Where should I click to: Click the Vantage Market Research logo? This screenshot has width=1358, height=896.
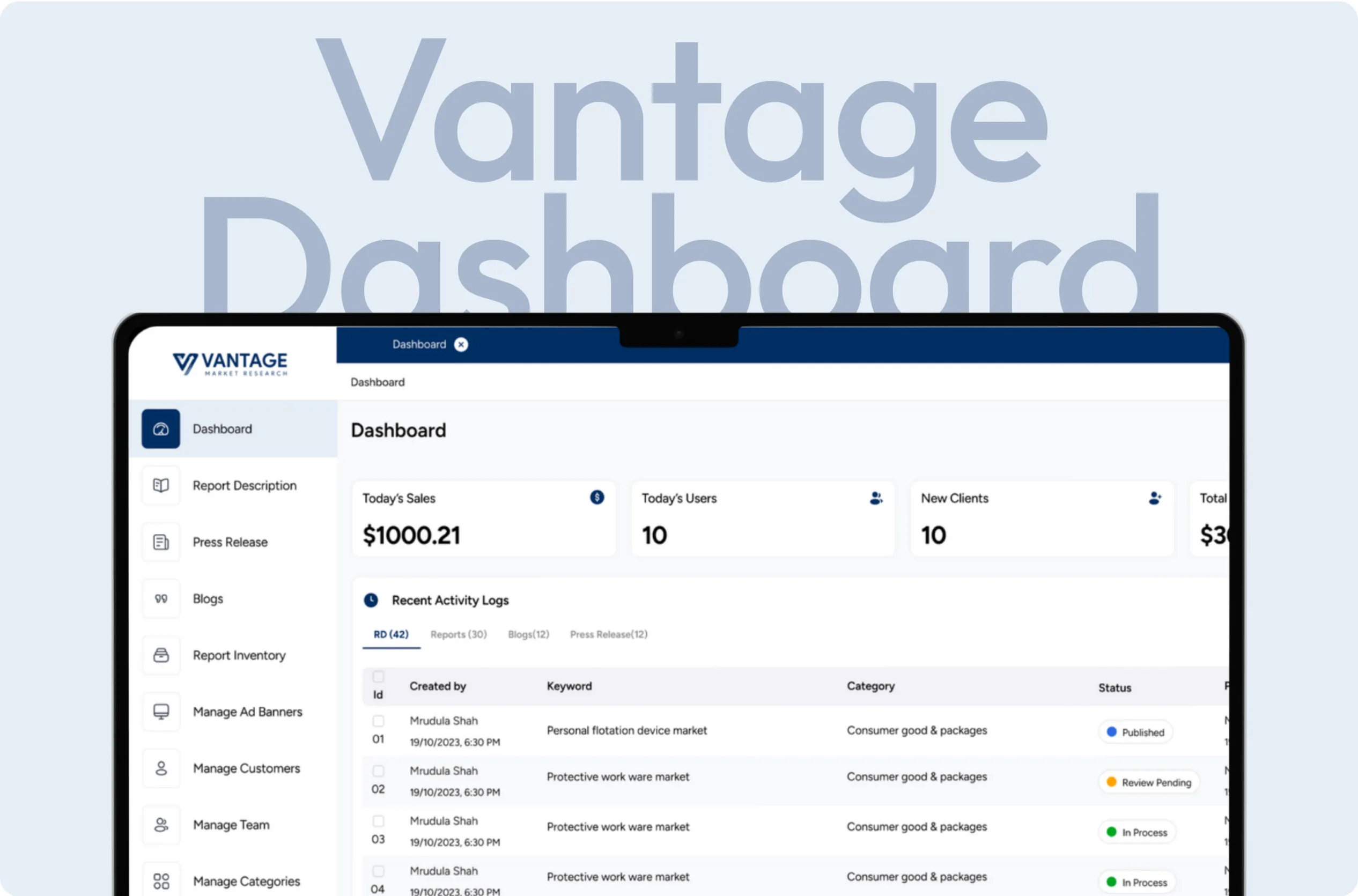(230, 364)
